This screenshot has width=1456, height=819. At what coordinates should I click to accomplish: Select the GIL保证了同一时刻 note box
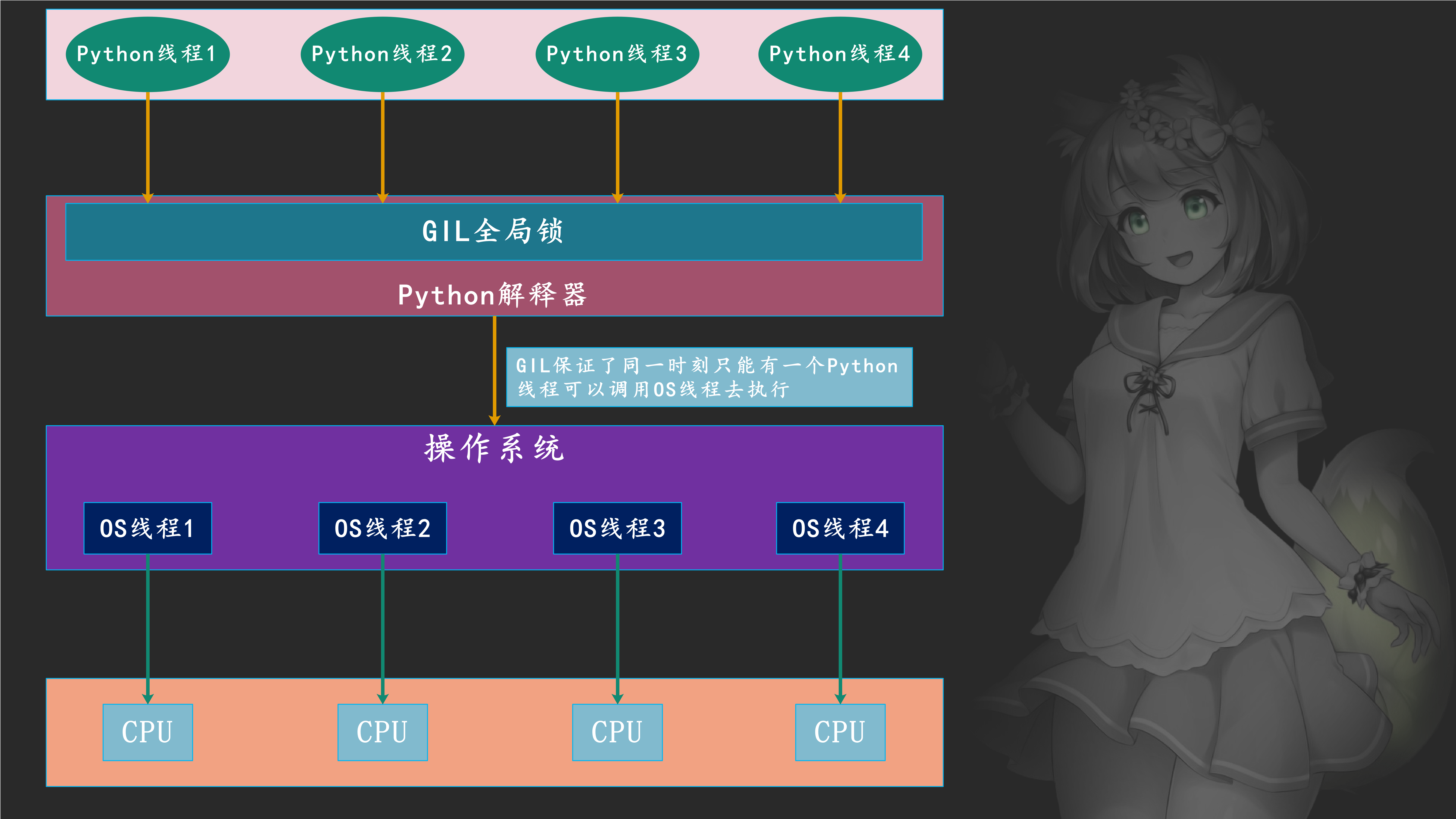(x=709, y=377)
